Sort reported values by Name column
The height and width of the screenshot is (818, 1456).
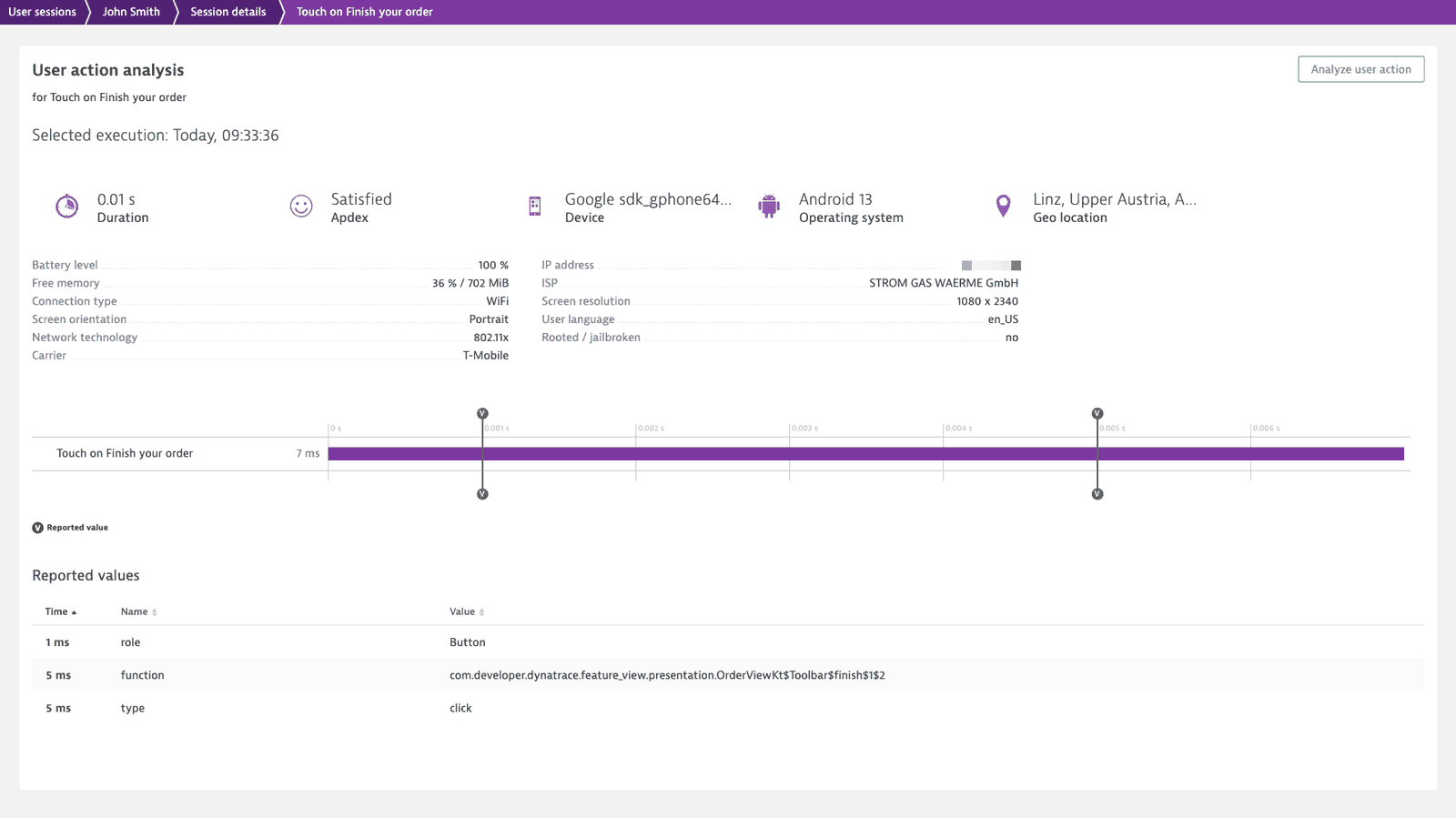pyautogui.click(x=138, y=611)
